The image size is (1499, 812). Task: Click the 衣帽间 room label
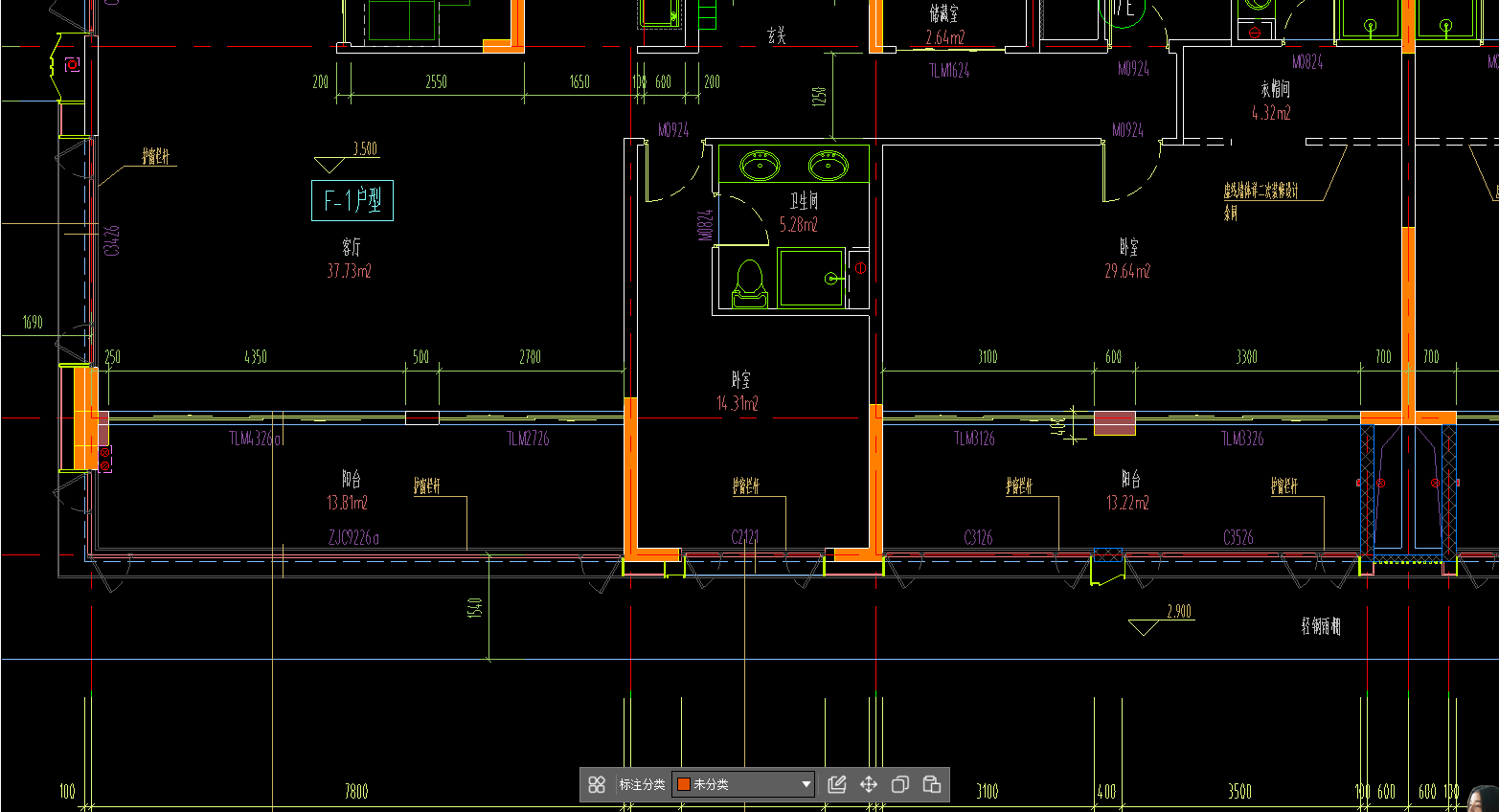pos(1275,89)
